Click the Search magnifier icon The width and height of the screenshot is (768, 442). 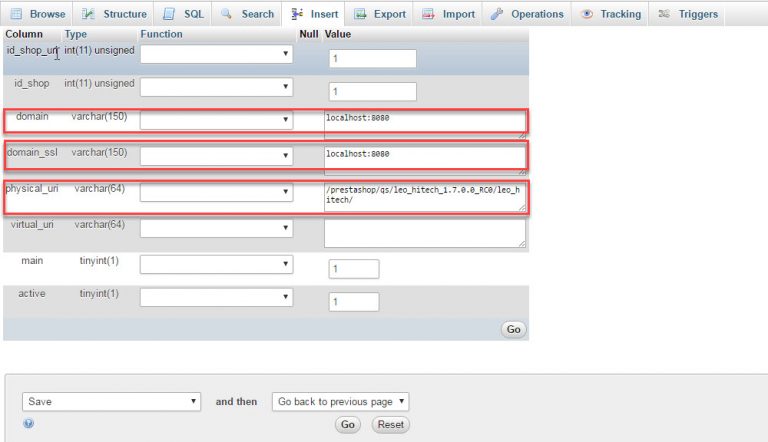(227, 14)
